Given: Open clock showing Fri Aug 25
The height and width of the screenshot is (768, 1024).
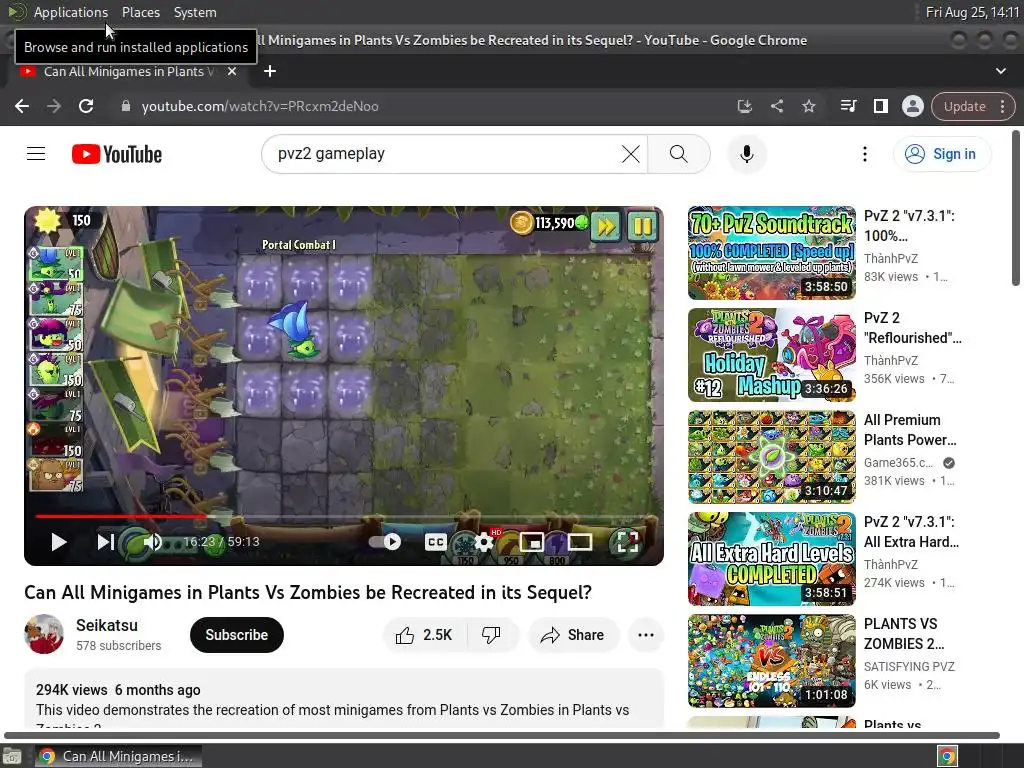Looking at the screenshot, I should pos(972,12).
